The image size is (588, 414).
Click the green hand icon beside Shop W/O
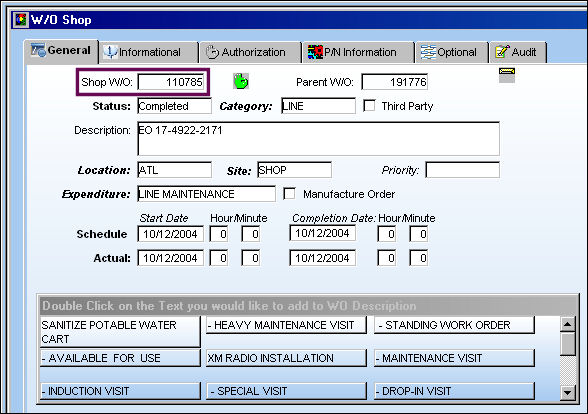pyautogui.click(x=240, y=81)
